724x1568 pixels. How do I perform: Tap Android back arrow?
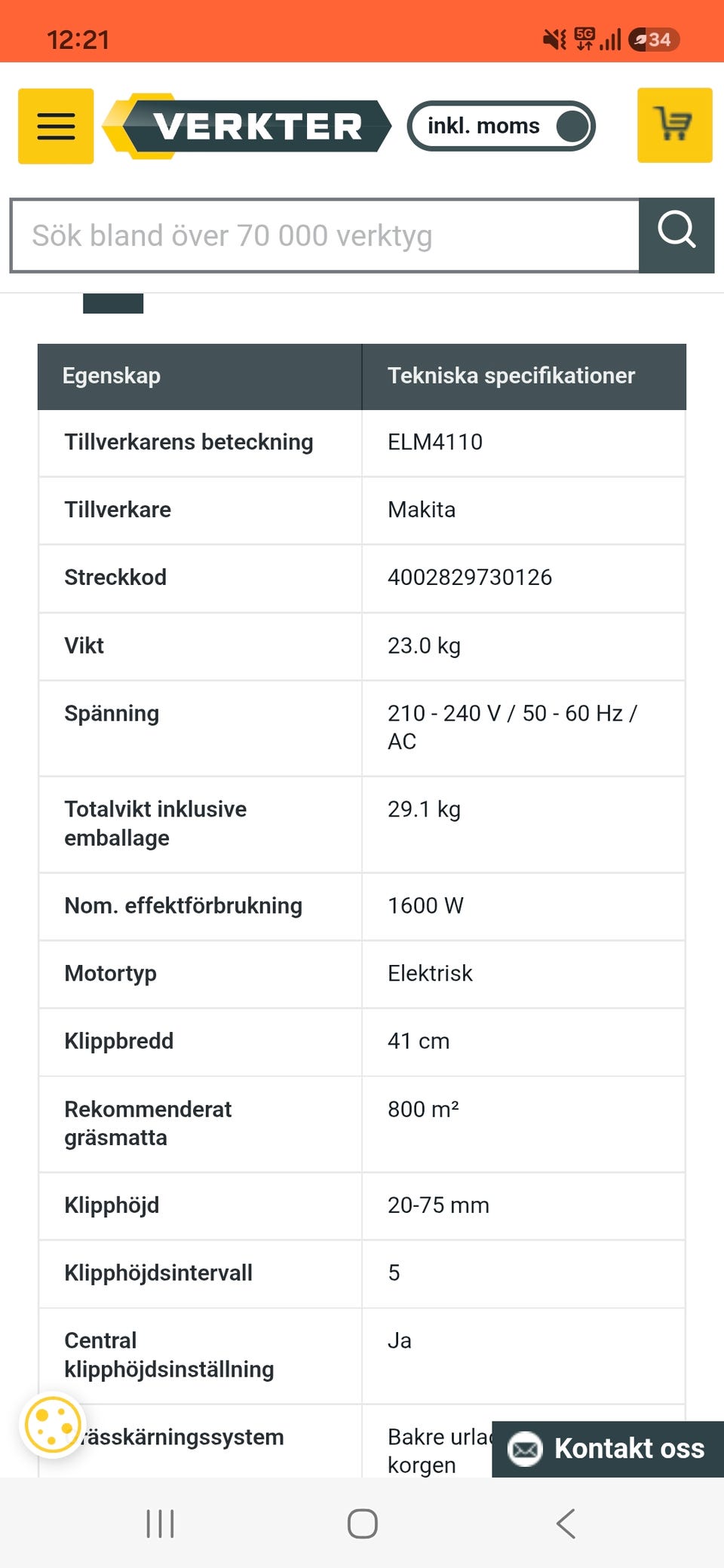pyautogui.click(x=566, y=1524)
